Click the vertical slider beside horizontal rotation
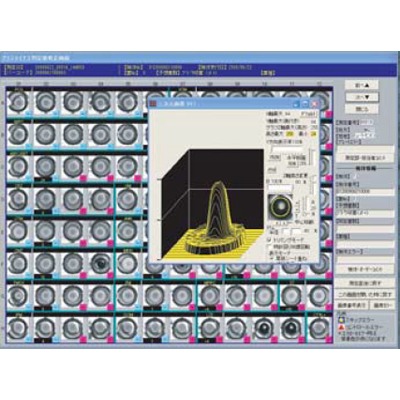Image resolution: width=400 pixels, height=400 pixels. coord(312,158)
